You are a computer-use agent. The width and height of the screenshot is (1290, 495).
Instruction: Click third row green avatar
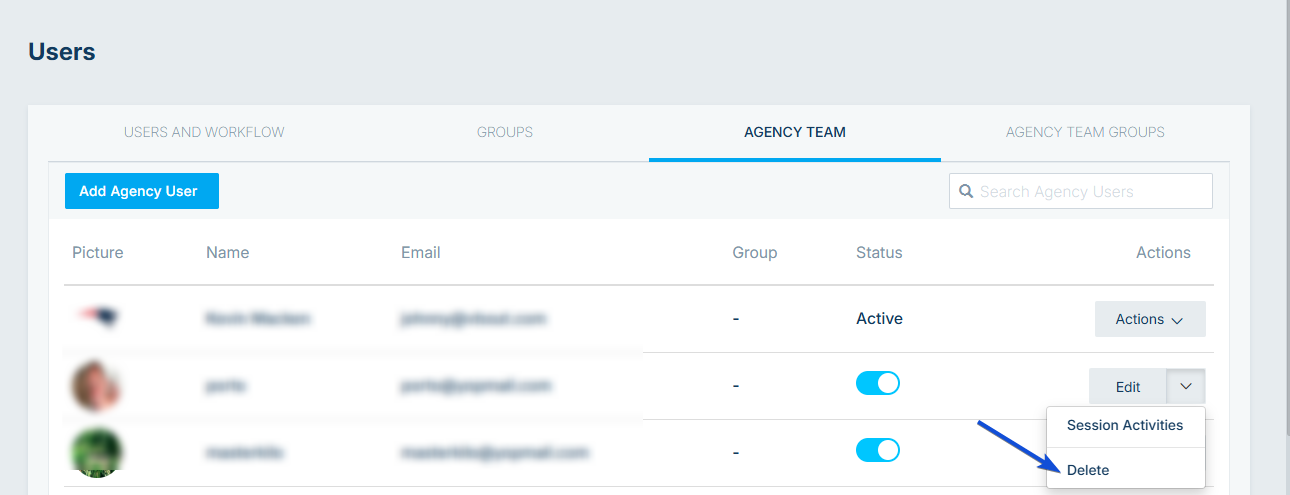coord(97,453)
